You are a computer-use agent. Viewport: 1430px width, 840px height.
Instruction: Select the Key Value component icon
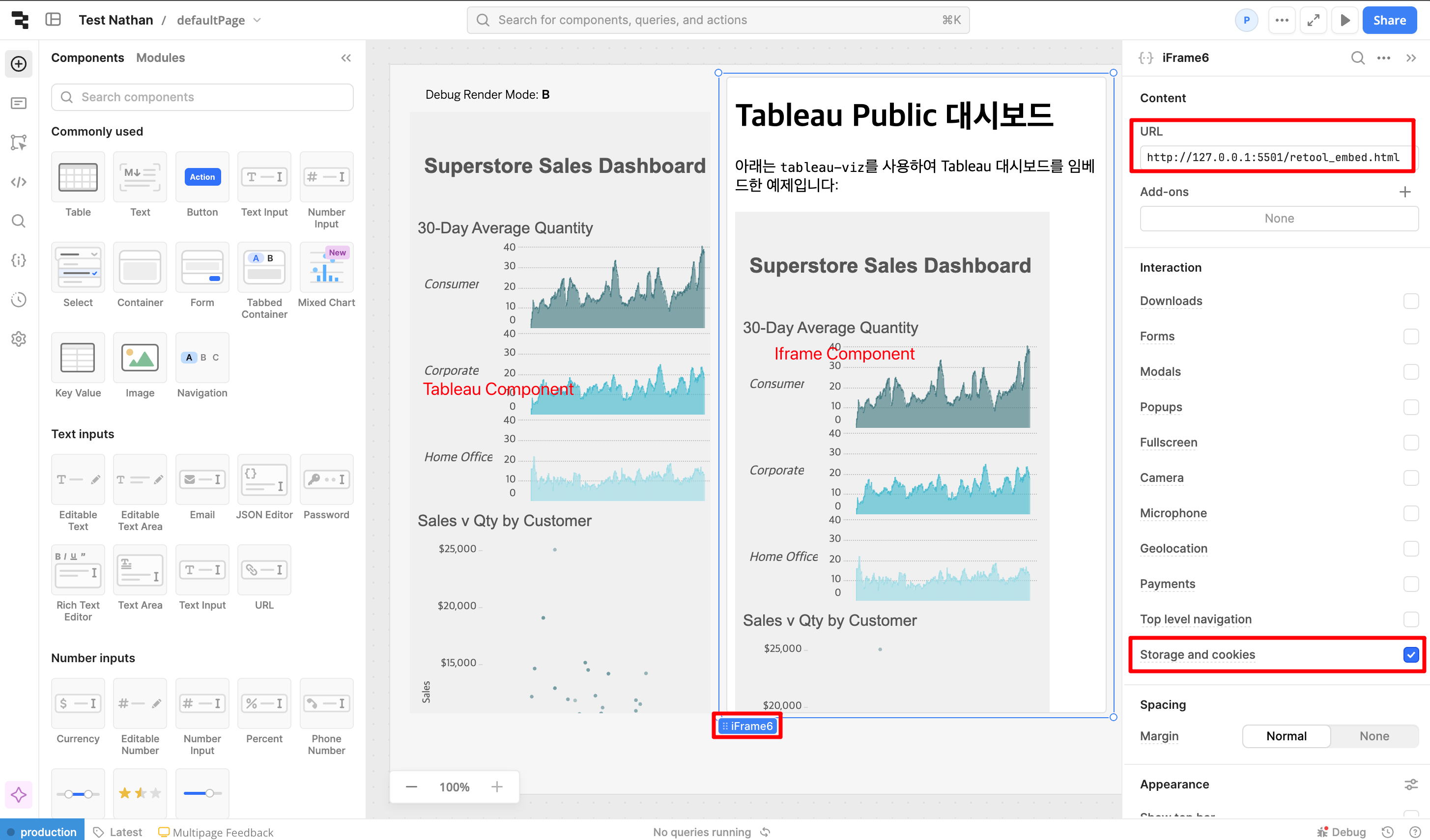pos(78,358)
